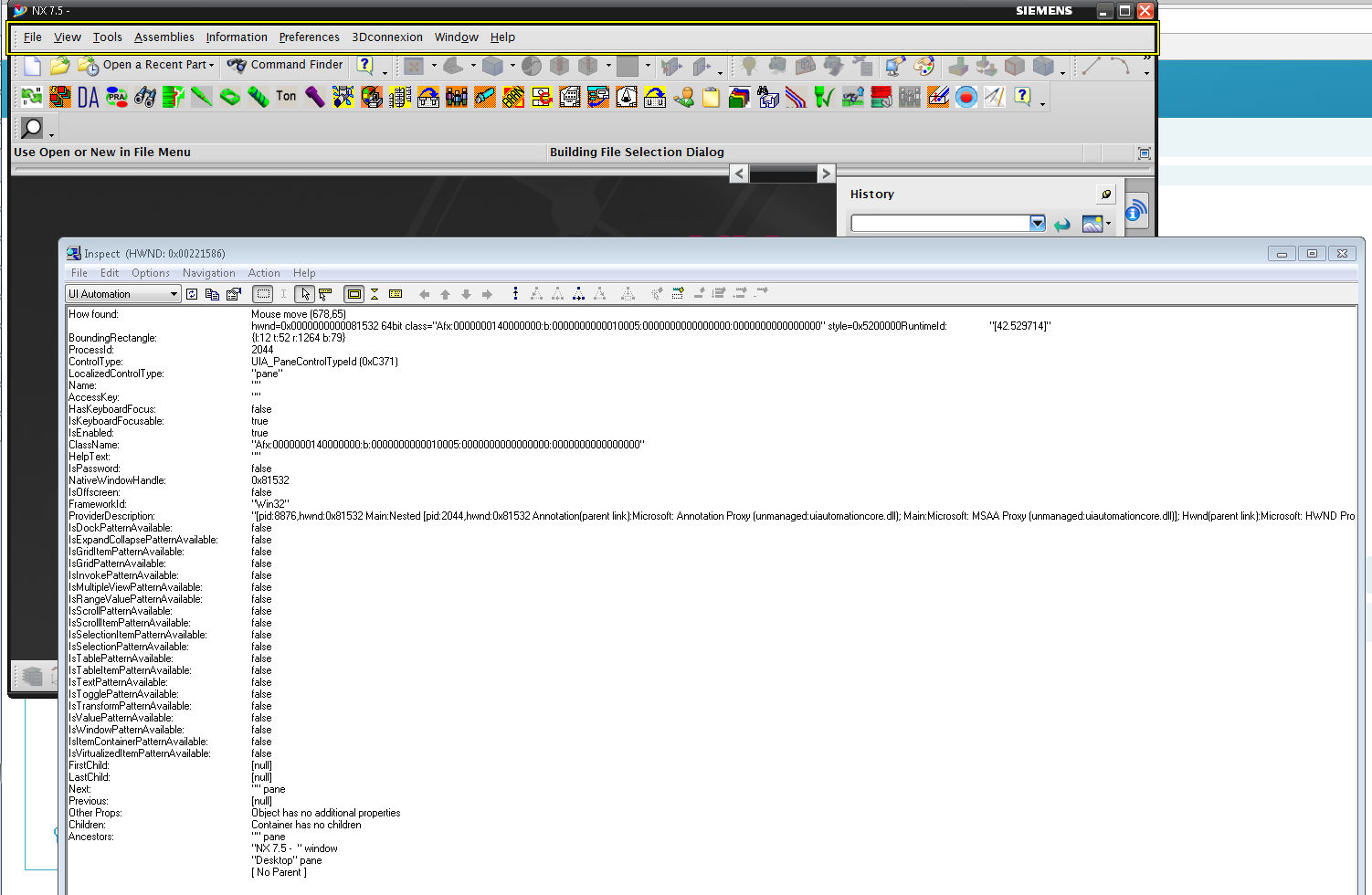Click the red record circle toolbar icon
Image resolution: width=1372 pixels, height=895 pixels.
coord(966,97)
